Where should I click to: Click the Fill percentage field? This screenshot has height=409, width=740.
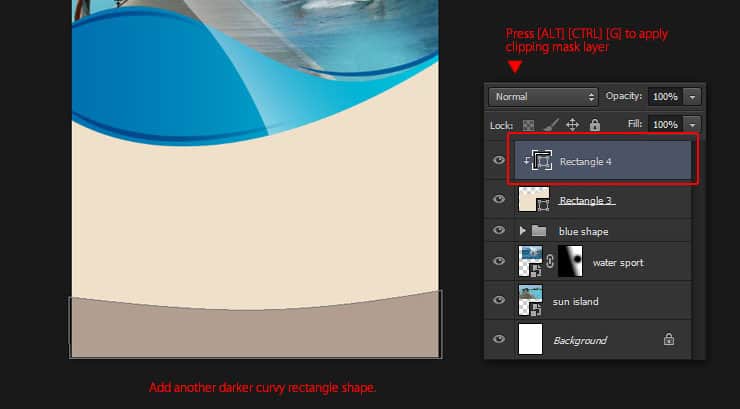tap(664, 125)
